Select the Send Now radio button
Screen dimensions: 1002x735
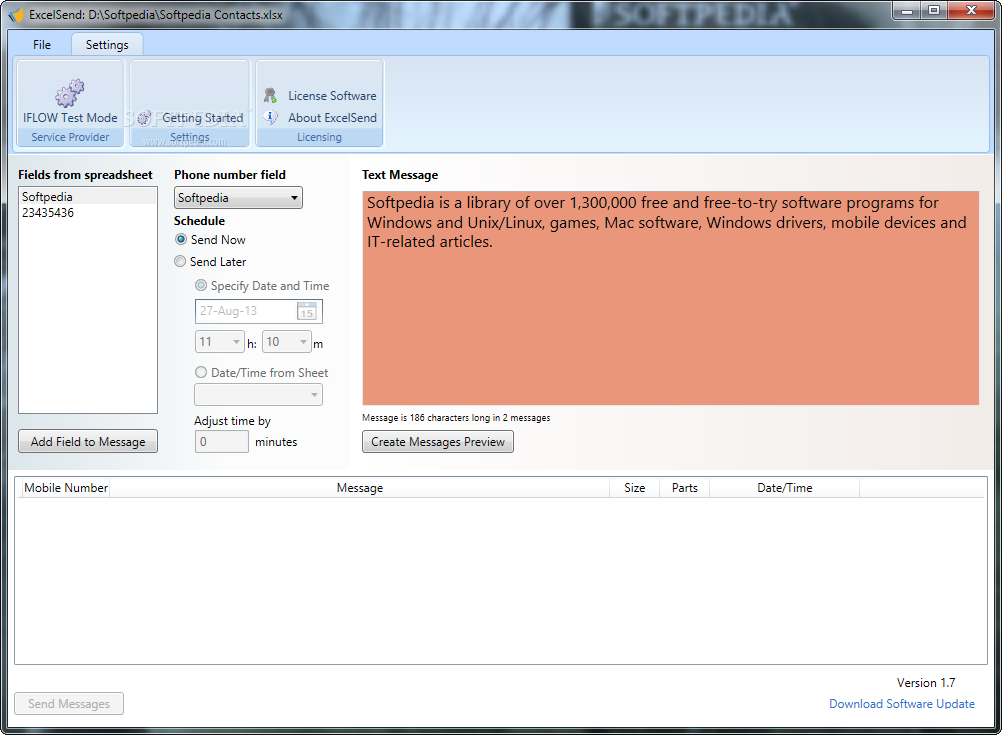pos(181,239)
